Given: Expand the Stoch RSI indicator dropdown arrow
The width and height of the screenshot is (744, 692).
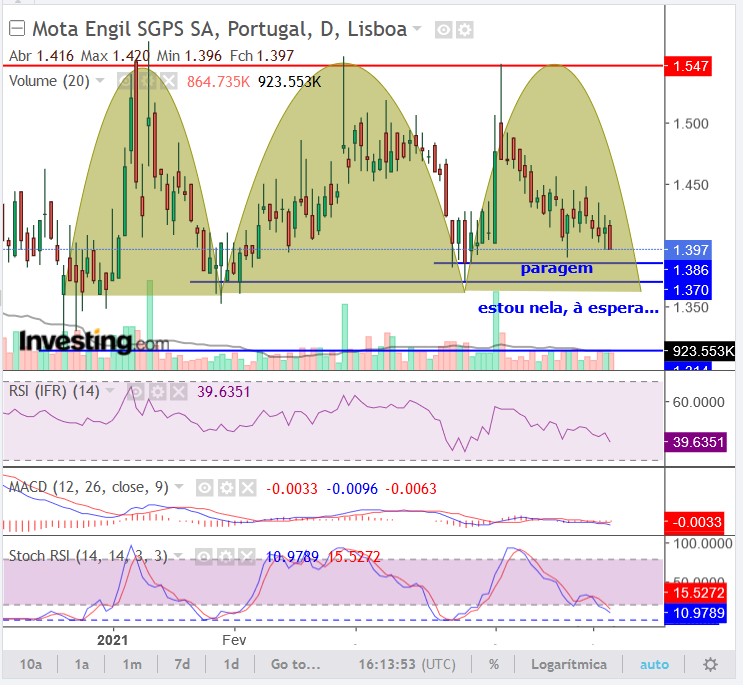Looking at the screenshot, I should (x=178, y=555).
